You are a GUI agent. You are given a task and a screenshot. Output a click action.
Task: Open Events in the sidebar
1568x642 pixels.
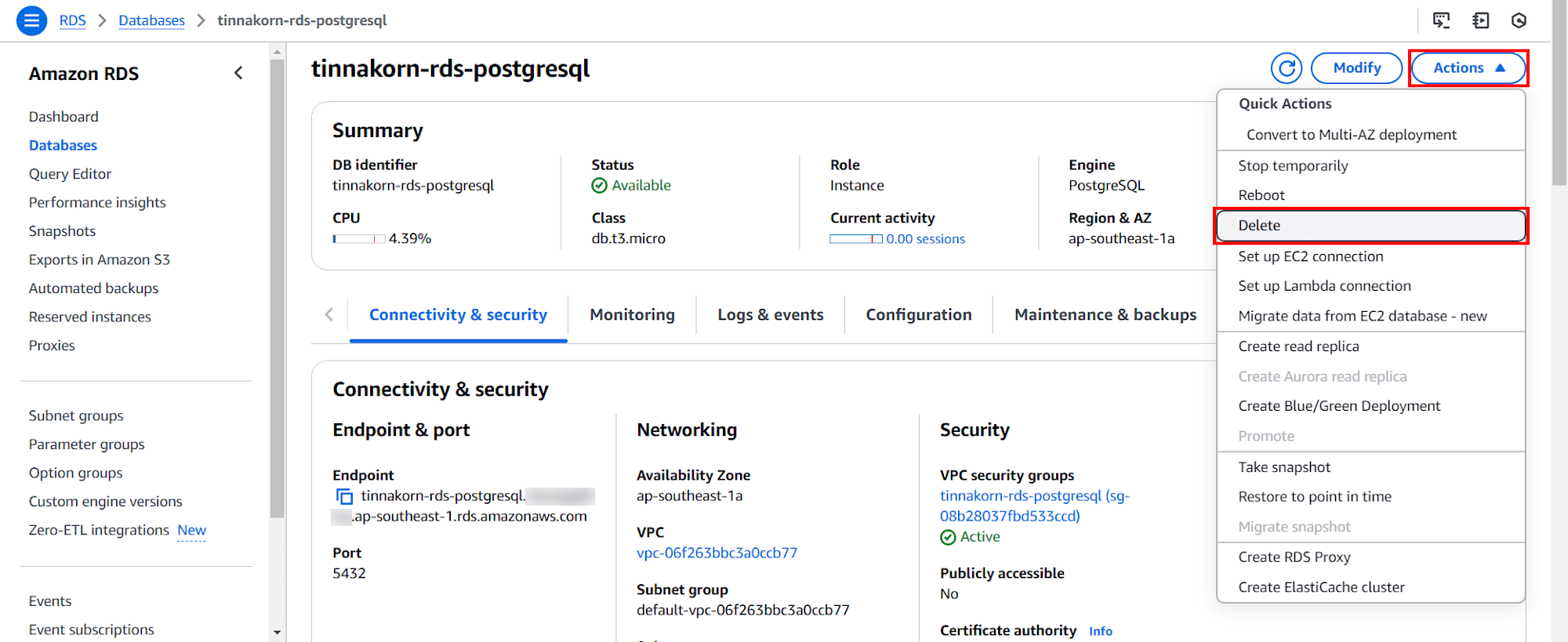(x=50, y=601)
